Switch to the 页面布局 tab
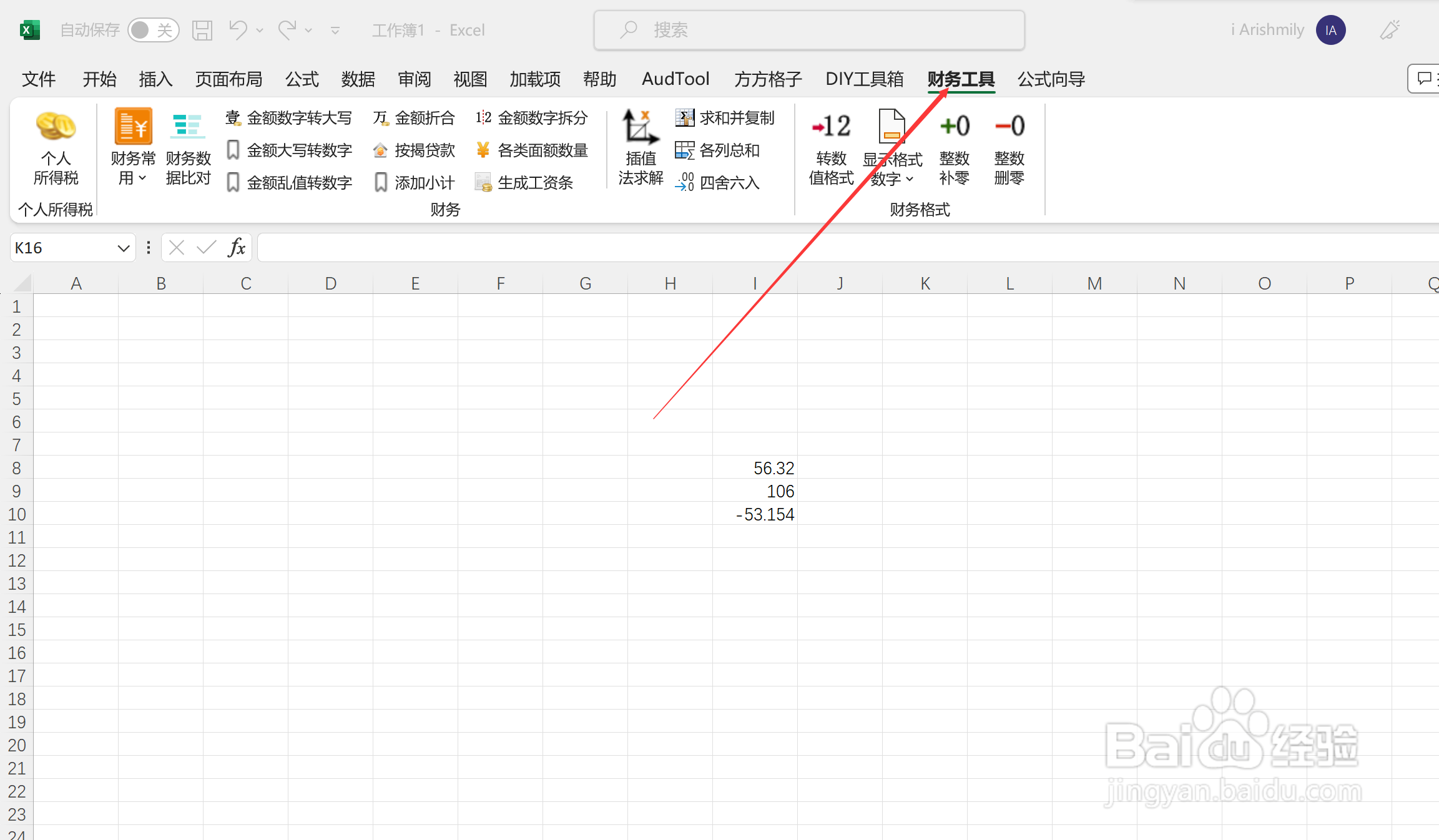The height and width of the screenshot is (840, 1439). tap(228, 79)
